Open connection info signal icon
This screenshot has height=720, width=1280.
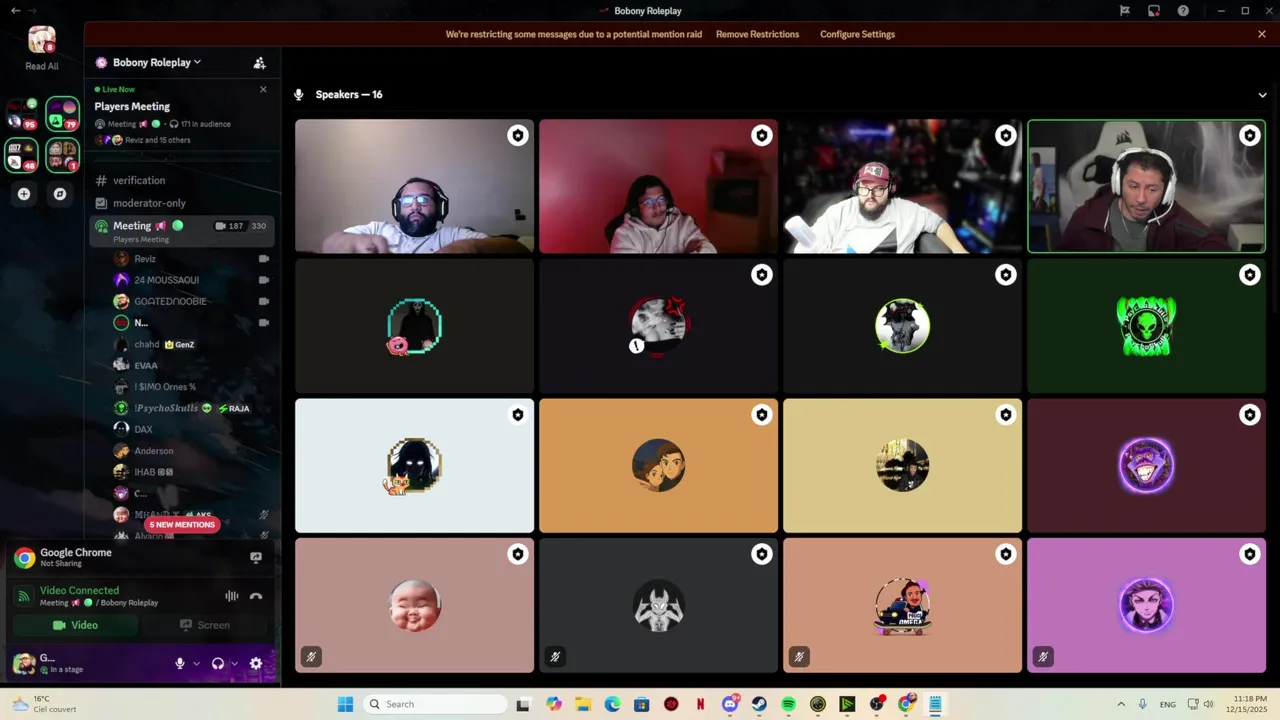click(x=24, y=596)
